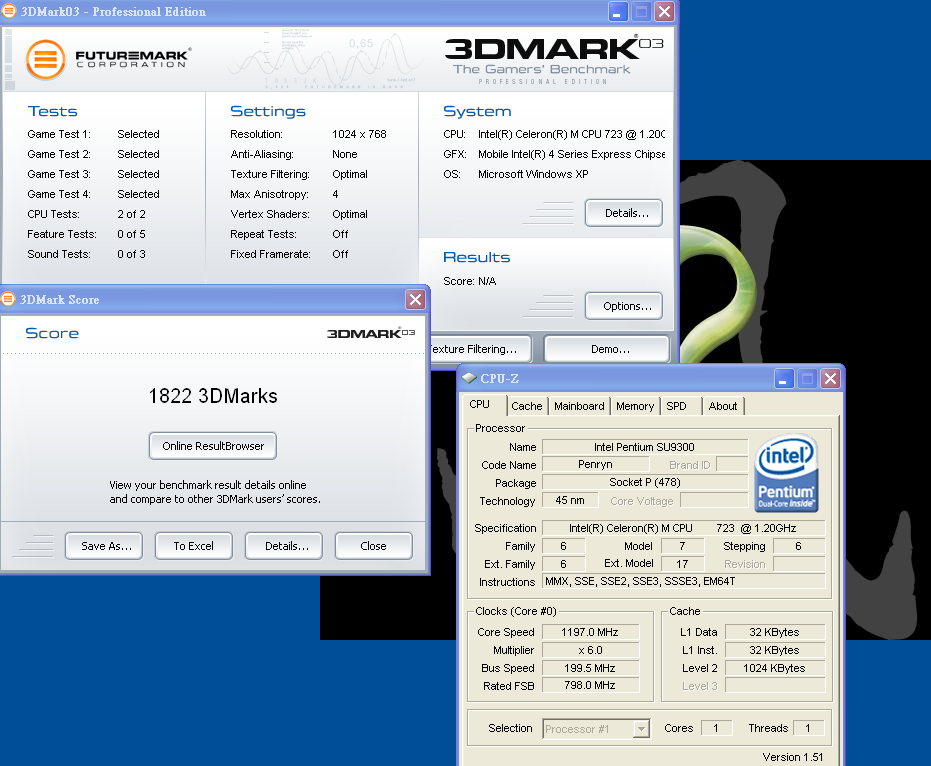
Task: Click the Specification field in CPU-Z
Action: [x=683, y=528]
